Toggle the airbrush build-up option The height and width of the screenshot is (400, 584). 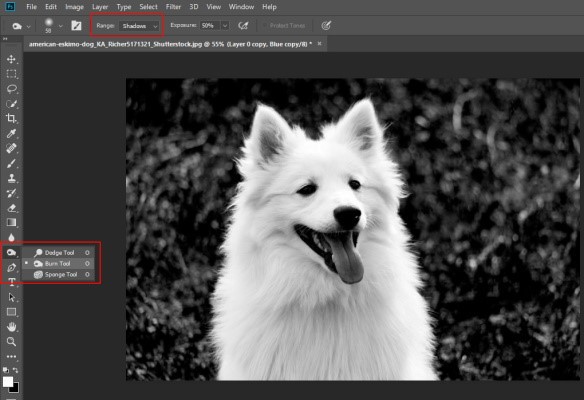243,26
